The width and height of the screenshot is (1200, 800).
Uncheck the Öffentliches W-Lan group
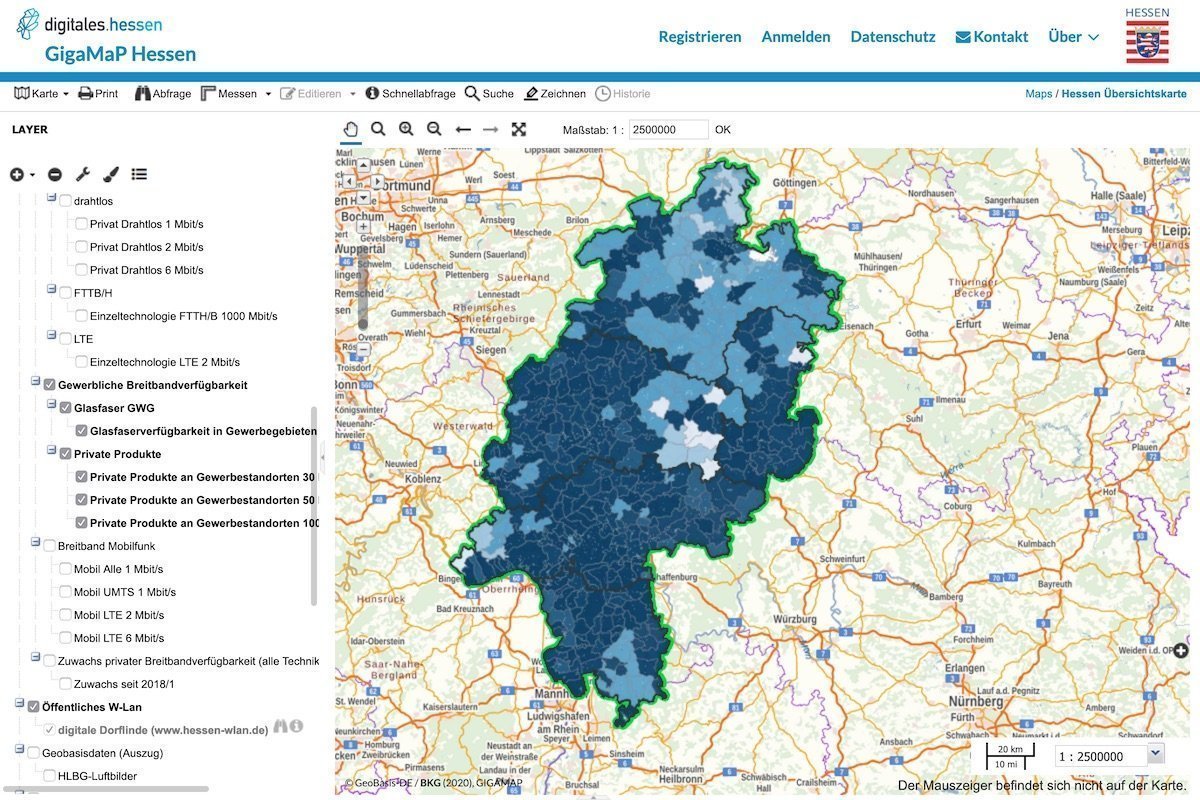click(x=33, y=707)
